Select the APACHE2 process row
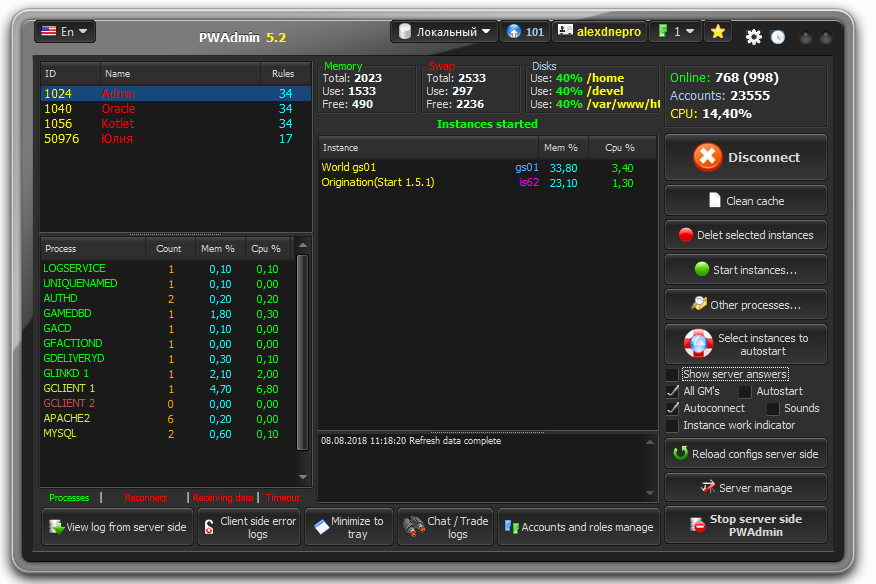876x584 pixels. point(168,419)
